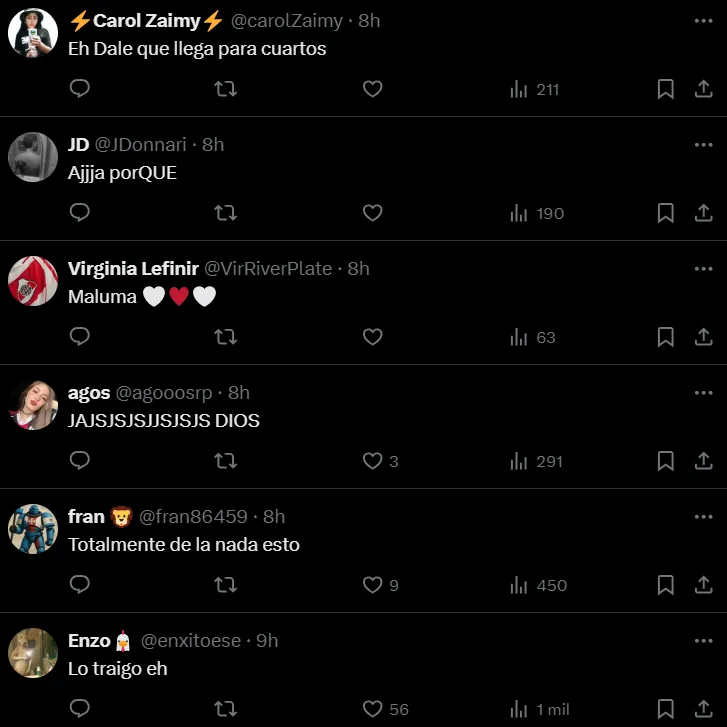Viewport: 727px width, 727px height.
Task: Repost the tweet from agos
Action: (x=226, y=461)
